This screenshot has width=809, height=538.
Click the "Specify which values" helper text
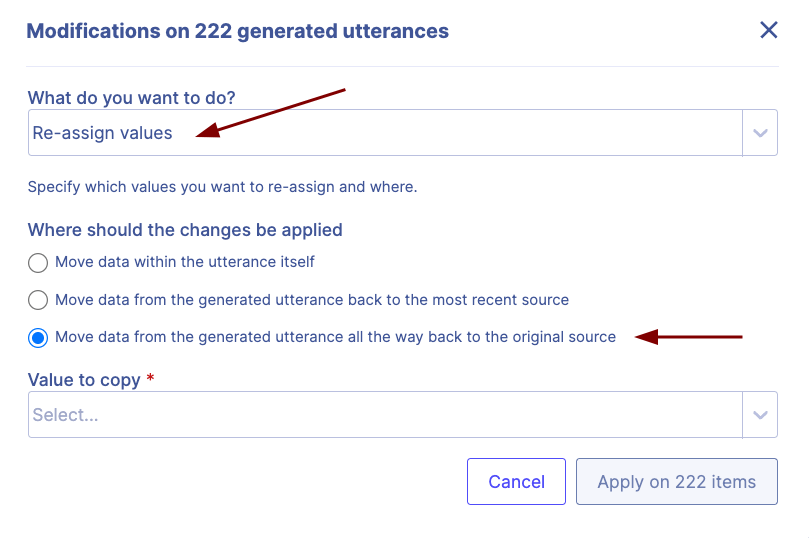click(x=222, y=187)
